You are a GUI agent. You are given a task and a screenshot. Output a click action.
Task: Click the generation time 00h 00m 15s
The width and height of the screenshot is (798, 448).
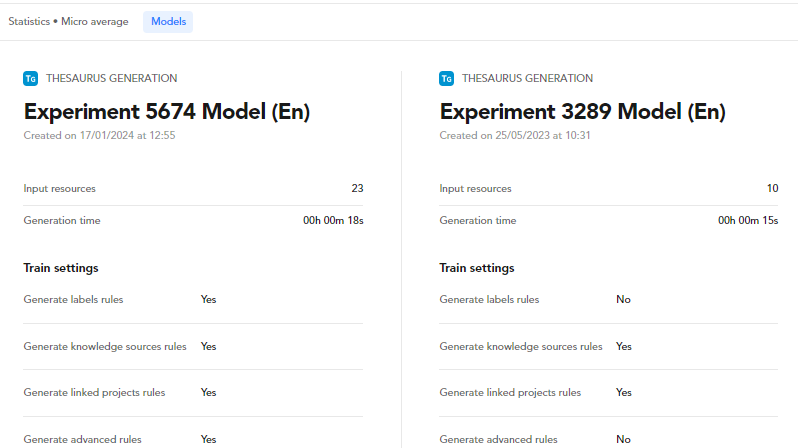click(748, 220)
